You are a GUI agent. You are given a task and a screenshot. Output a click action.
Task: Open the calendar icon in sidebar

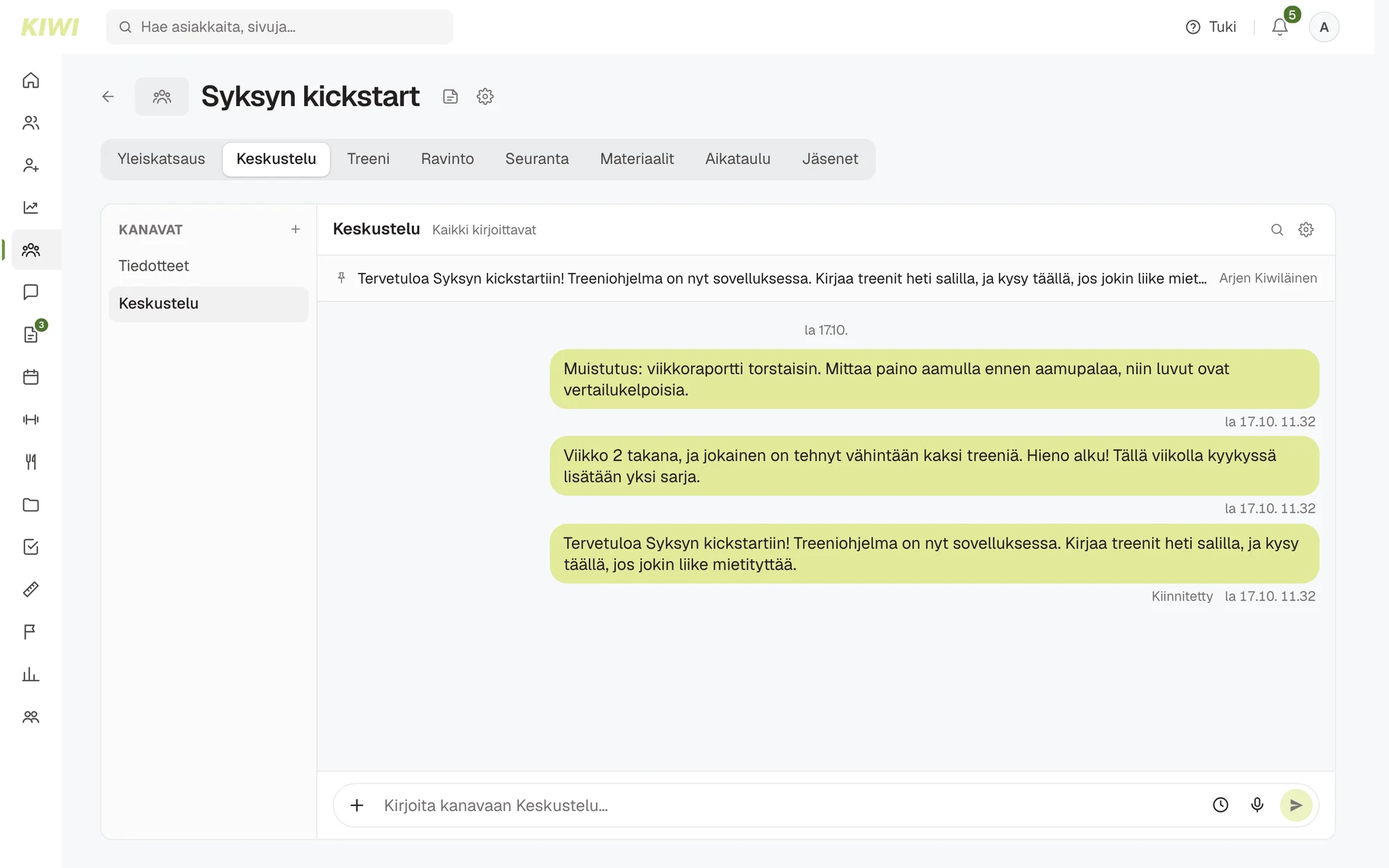point(31,377)
